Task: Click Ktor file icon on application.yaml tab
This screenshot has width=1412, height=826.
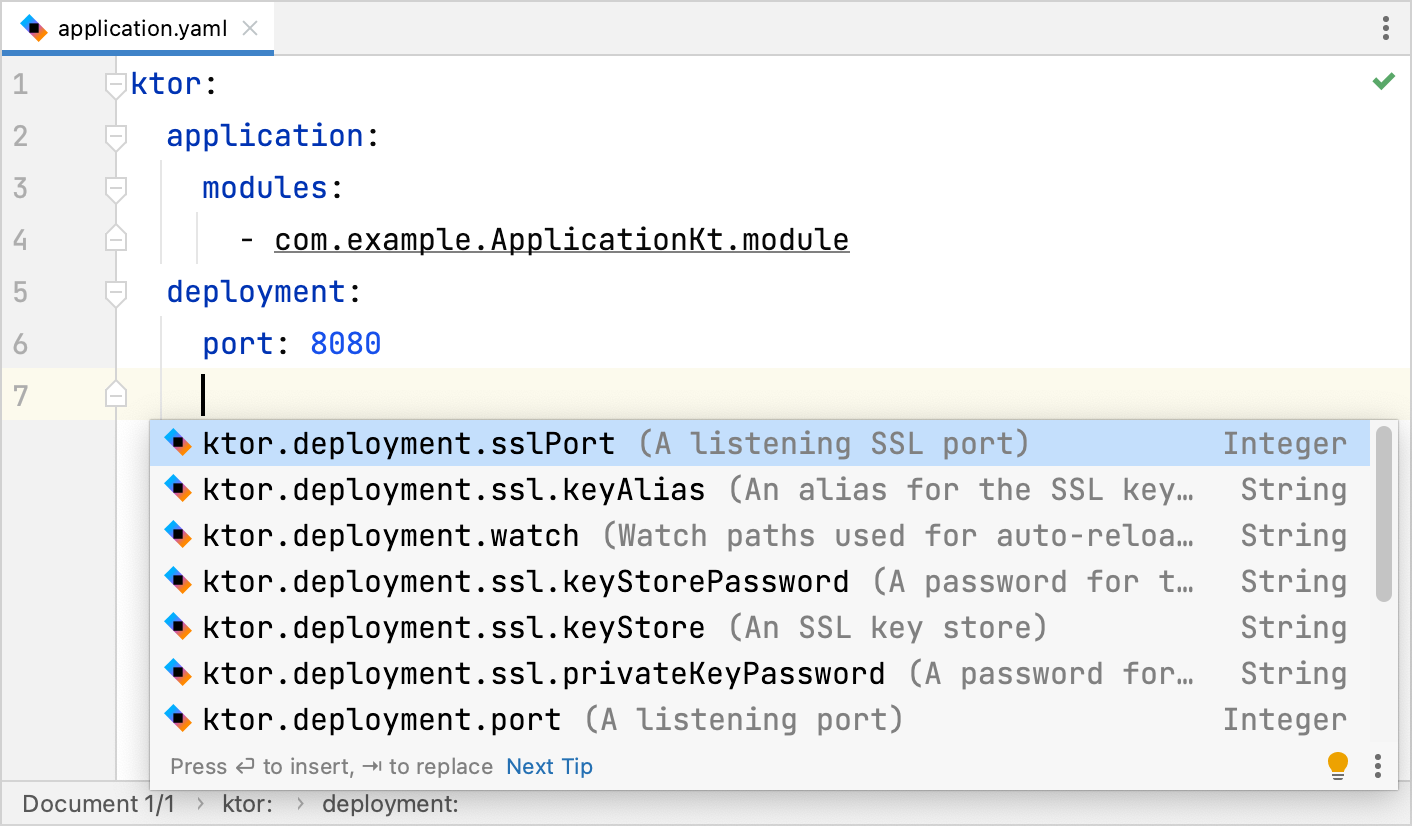Action: pyautogui.click(x=34, y=28)
